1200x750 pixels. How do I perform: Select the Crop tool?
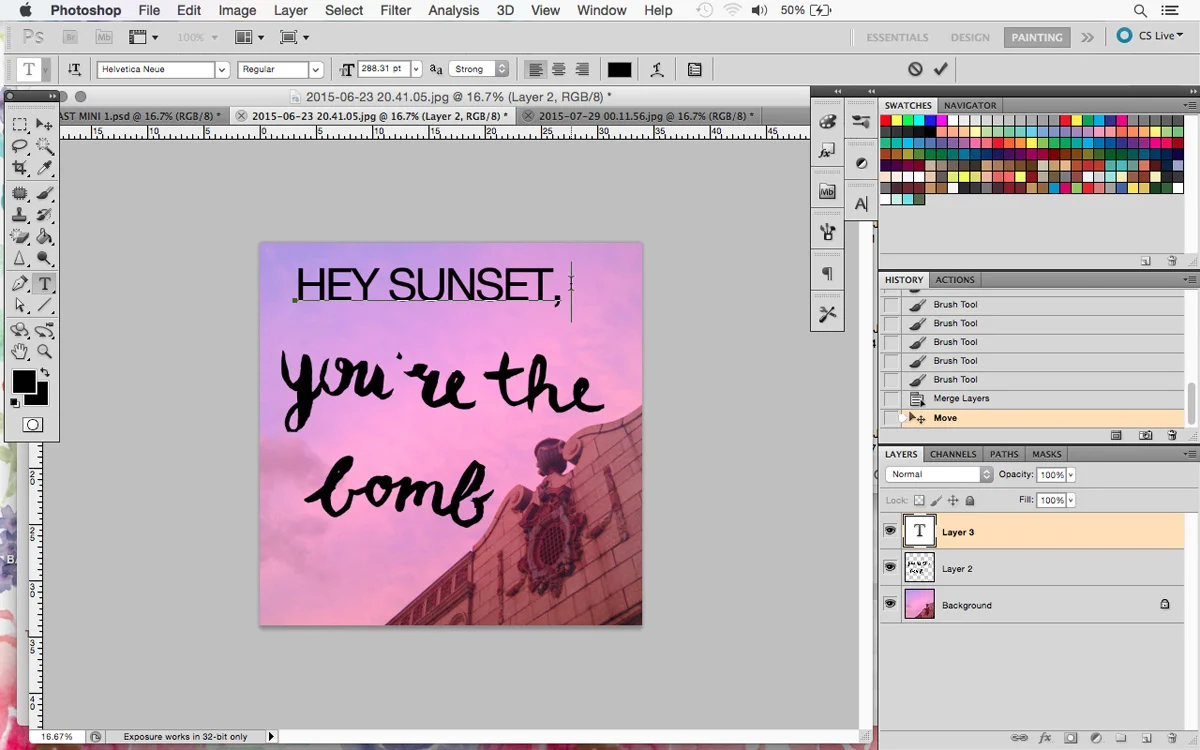(20, 168)
